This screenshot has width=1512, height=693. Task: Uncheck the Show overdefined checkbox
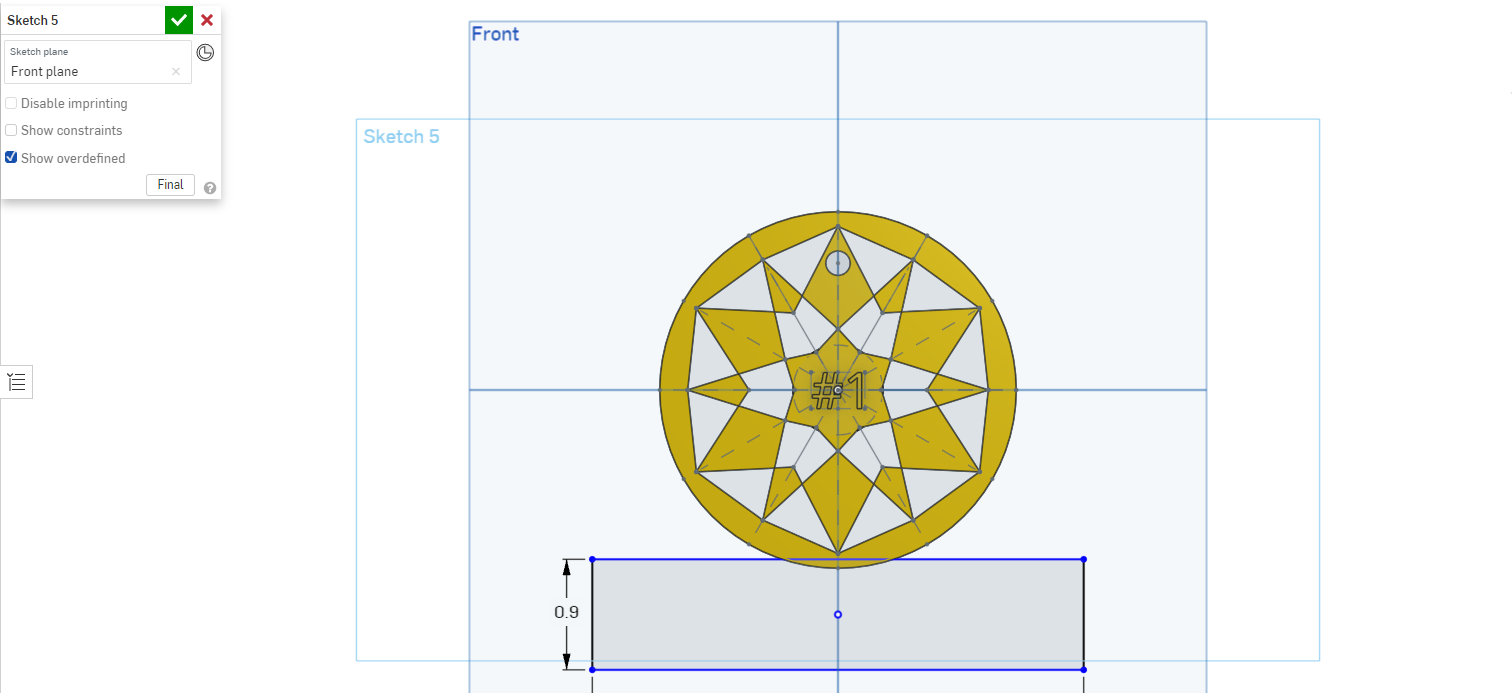click(11, 158)
